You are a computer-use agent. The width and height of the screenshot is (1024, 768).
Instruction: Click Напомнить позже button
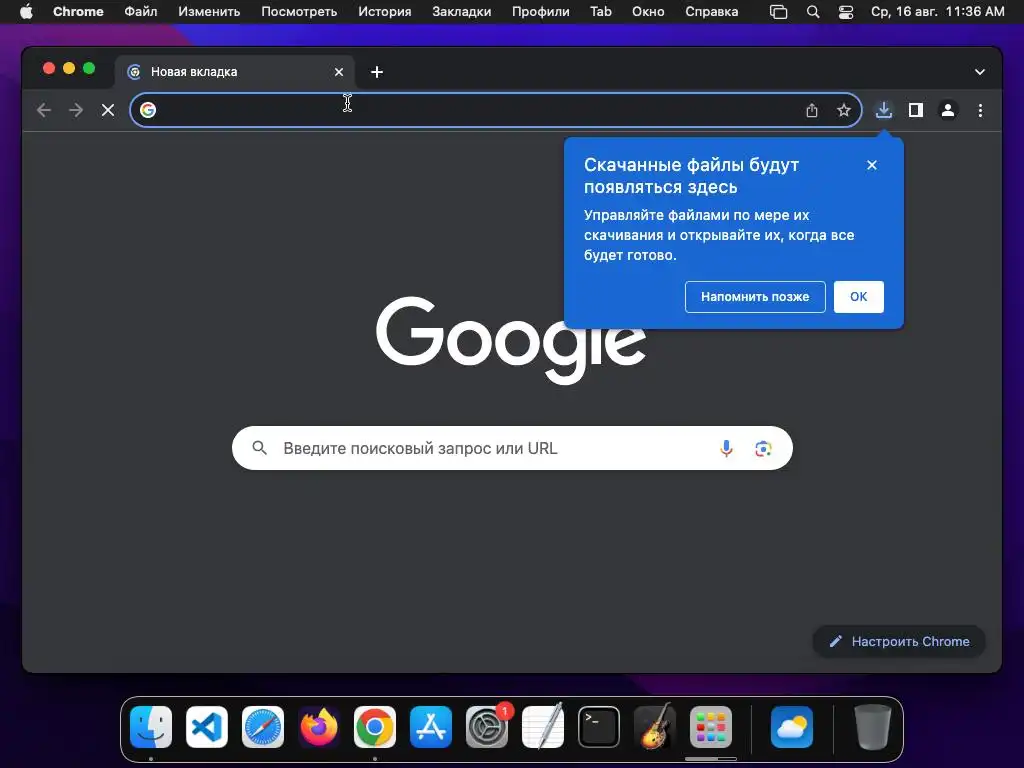point(755,296)
